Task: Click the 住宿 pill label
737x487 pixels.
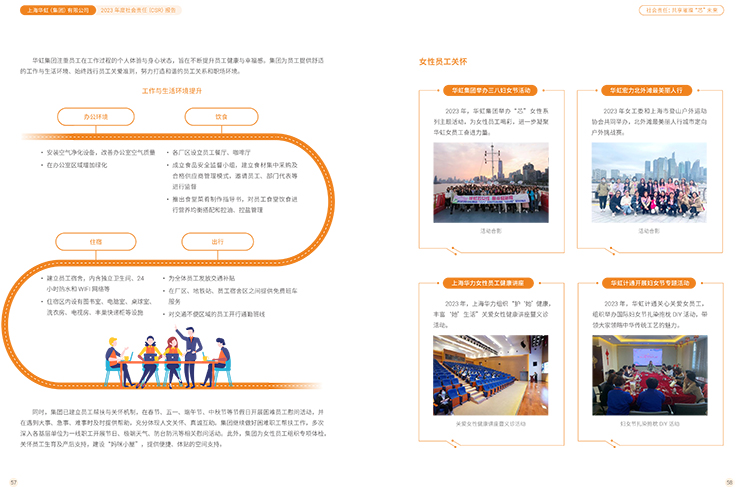Action: (96, 242)
